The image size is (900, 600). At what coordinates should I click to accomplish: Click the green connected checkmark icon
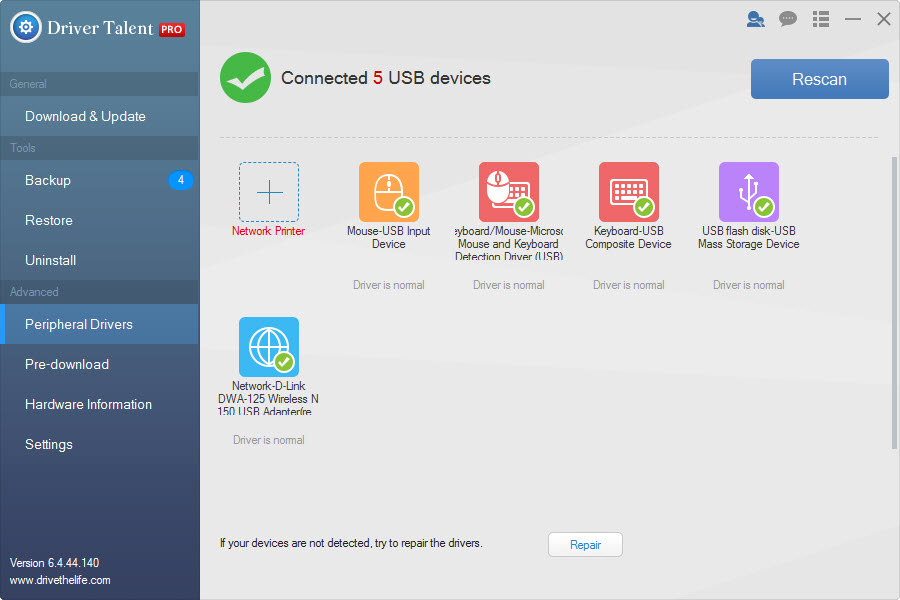pos(246,78)
